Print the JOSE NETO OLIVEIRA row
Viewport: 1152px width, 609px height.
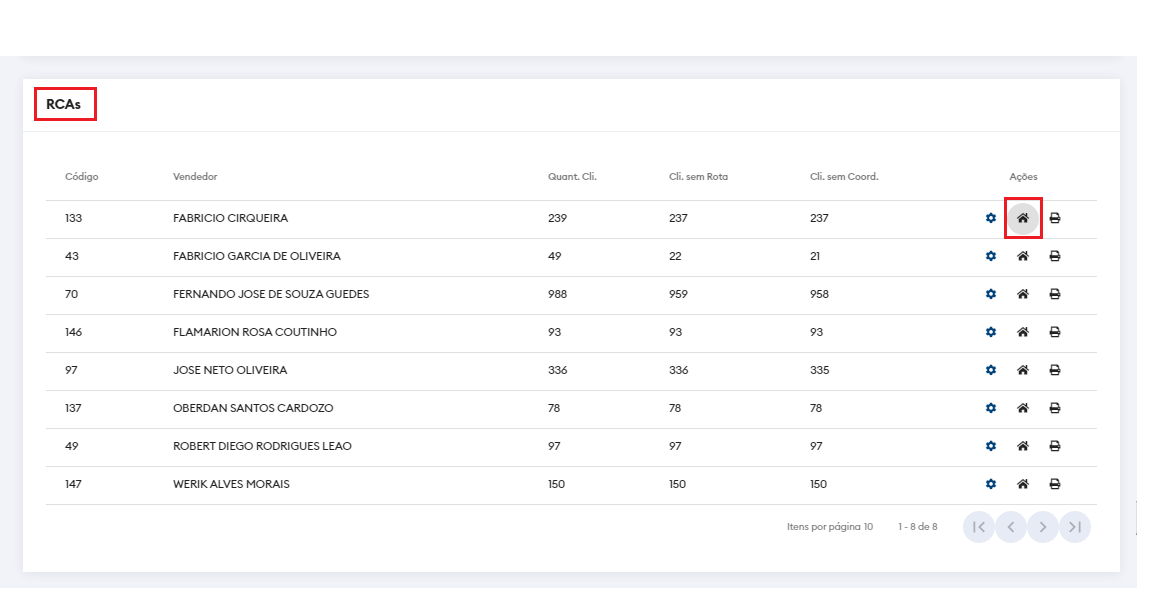point(1055,370)
